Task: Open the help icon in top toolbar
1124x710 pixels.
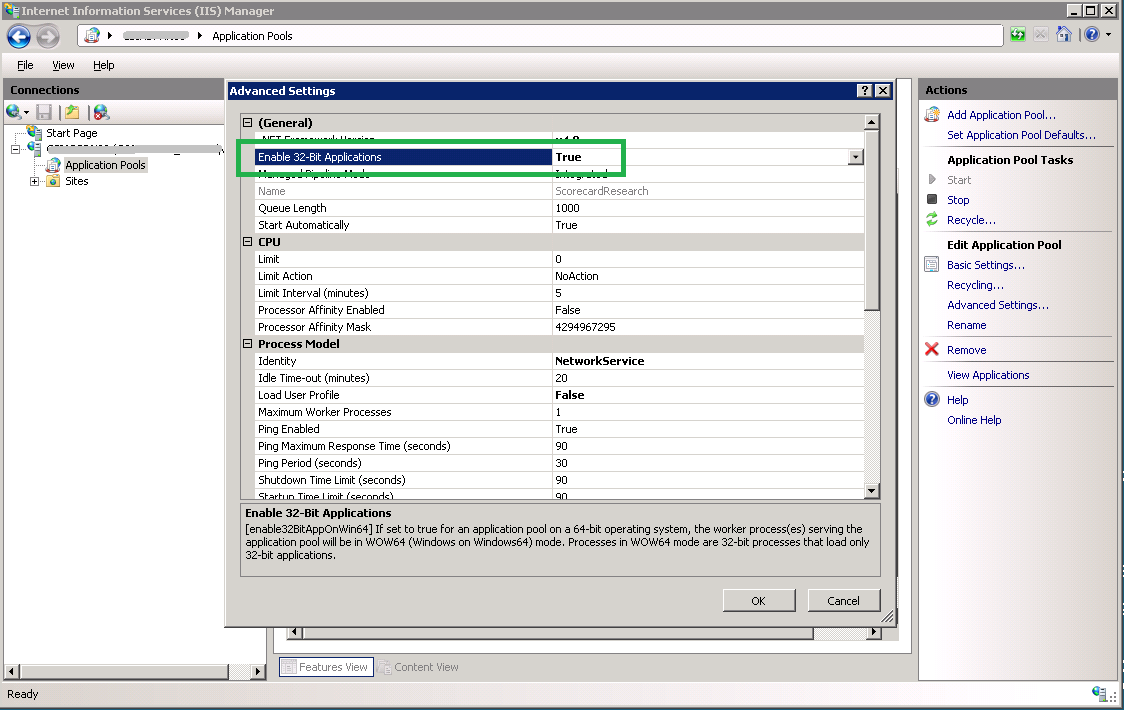Action: pos(1092,34)
